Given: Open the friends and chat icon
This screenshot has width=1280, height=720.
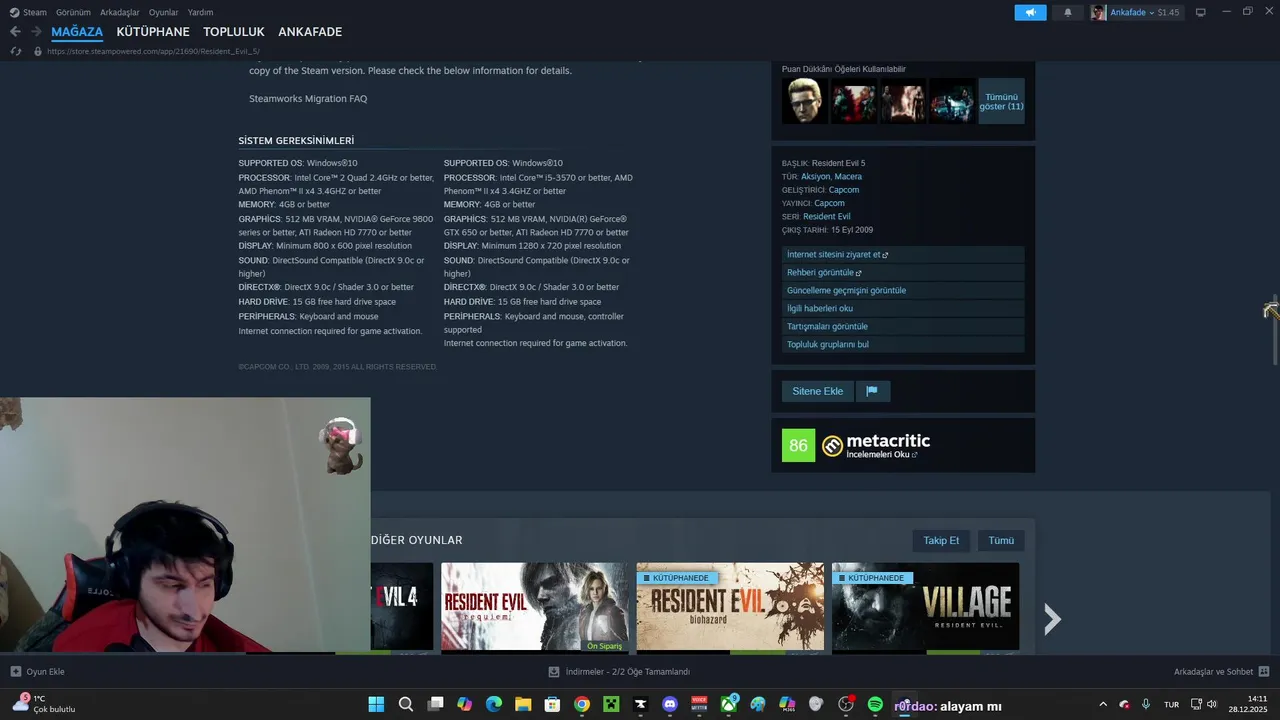Looking at the screenshot, I should pyautogui.click(x=1264, y=672).
